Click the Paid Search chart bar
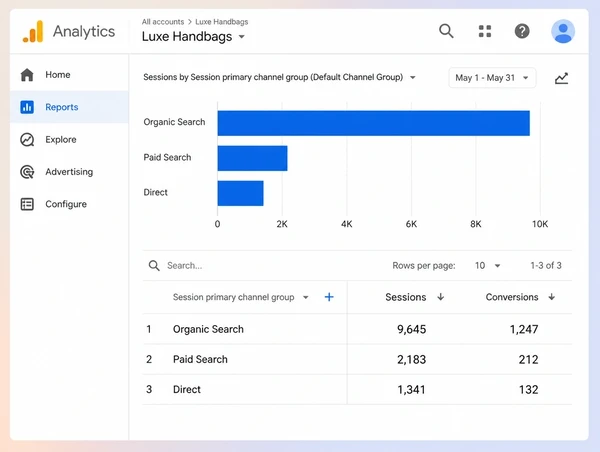Screen dimensions: 600x452 click(253, 158)
